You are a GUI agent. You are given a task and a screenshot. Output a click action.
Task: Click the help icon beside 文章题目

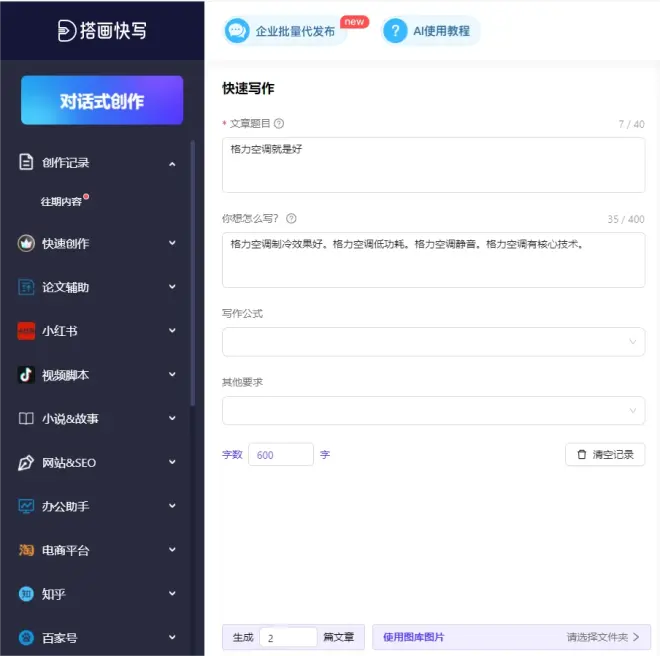click(279, 124)
